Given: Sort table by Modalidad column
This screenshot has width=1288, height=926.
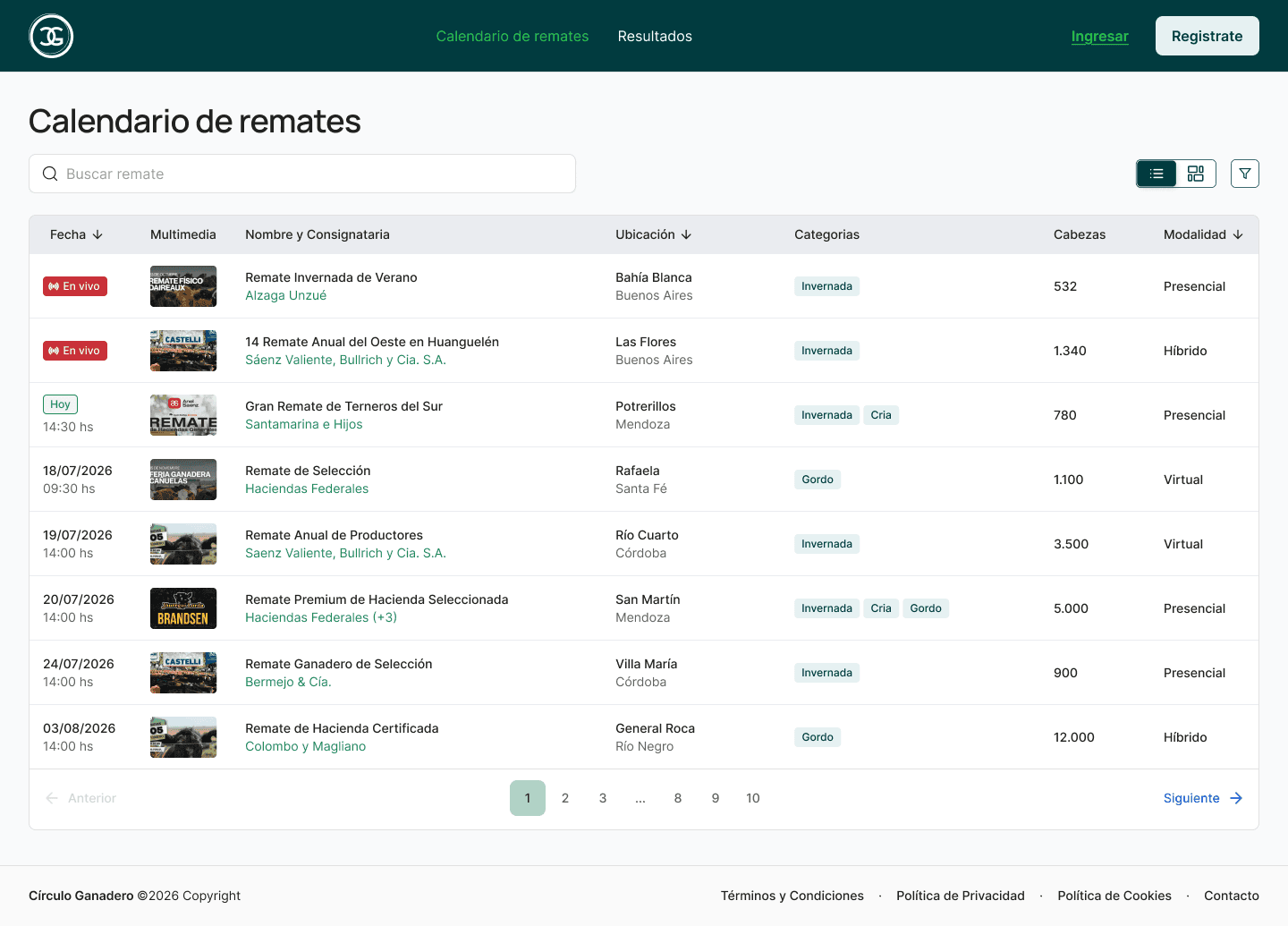Looking at the screenshot, I should pyautogui.click(x=1203, y=234).
